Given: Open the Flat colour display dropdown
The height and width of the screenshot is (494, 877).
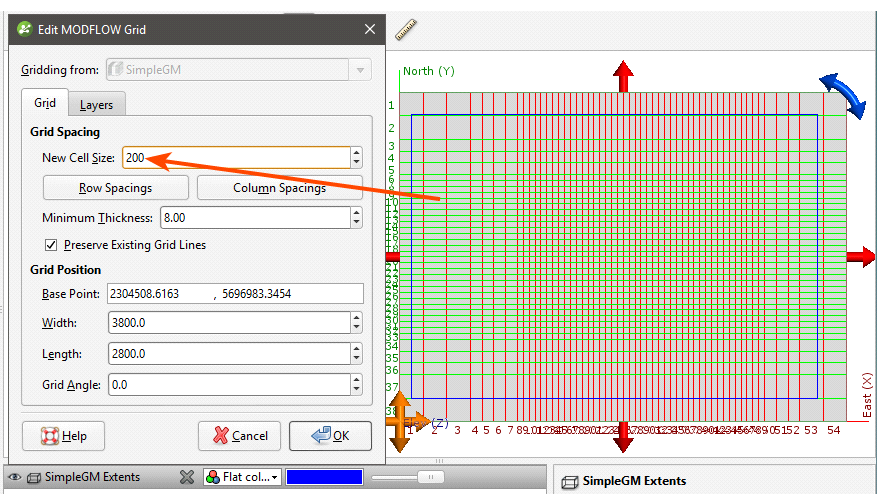Looking at the screenshot, I should coord(243,477).
